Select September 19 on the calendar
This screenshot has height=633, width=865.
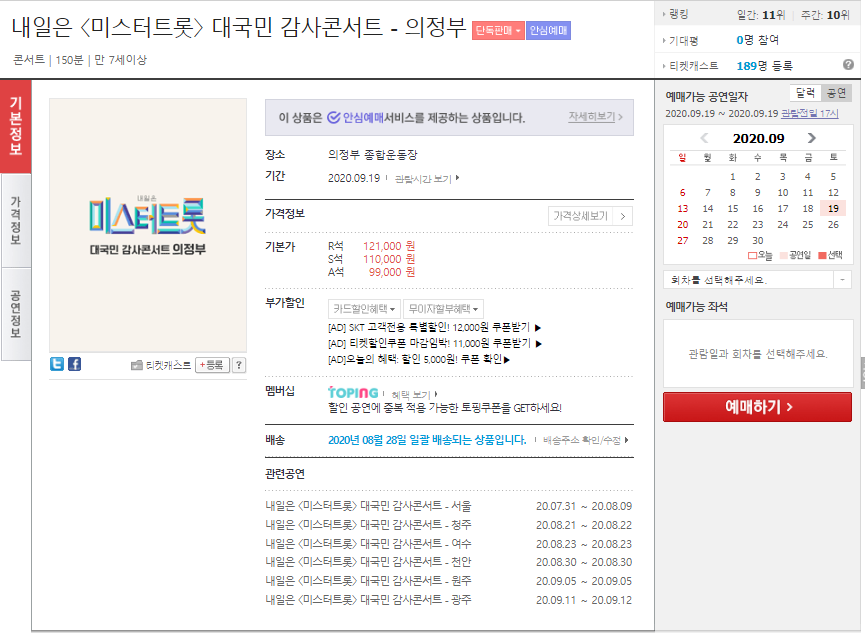[833, 209]
